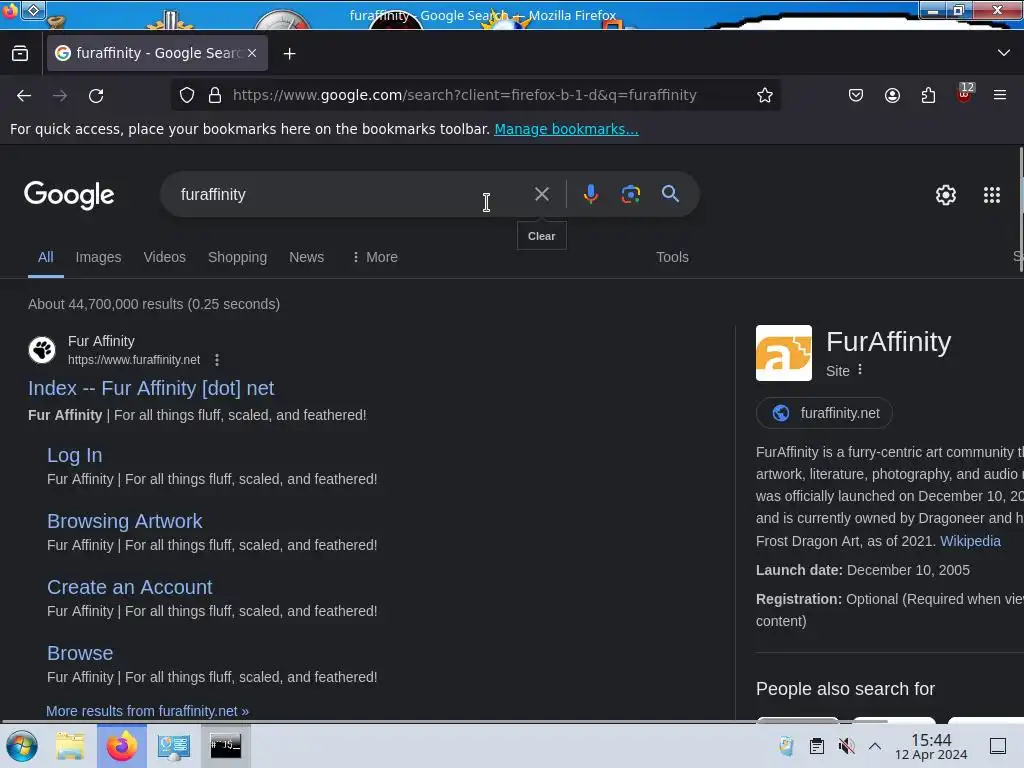Clear the search query with X
The height and width of the screenshot is (768, 1024).
pos(541,194)
